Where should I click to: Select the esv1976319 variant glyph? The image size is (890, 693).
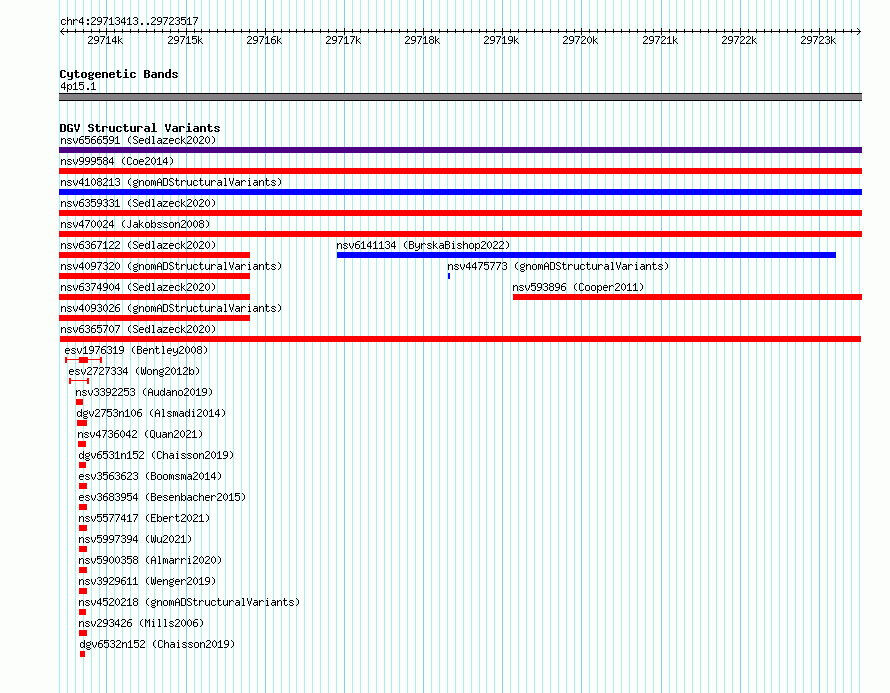(x=83, y=360)
